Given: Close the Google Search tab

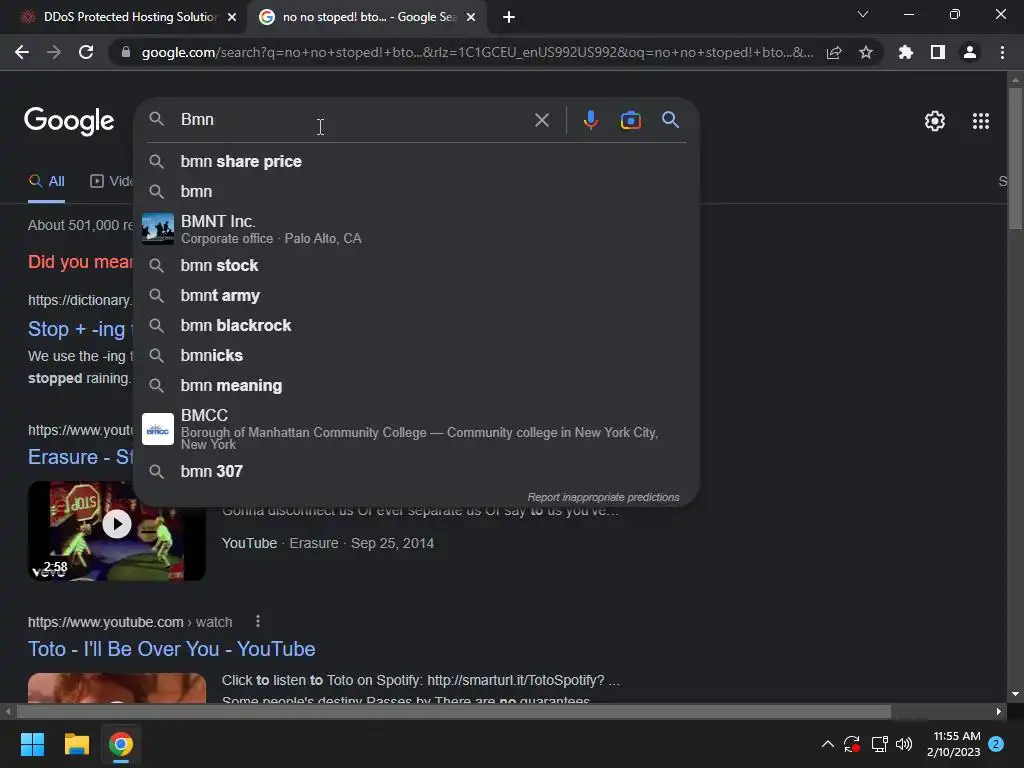Looking at the screenshot, I should pos(471,17).
